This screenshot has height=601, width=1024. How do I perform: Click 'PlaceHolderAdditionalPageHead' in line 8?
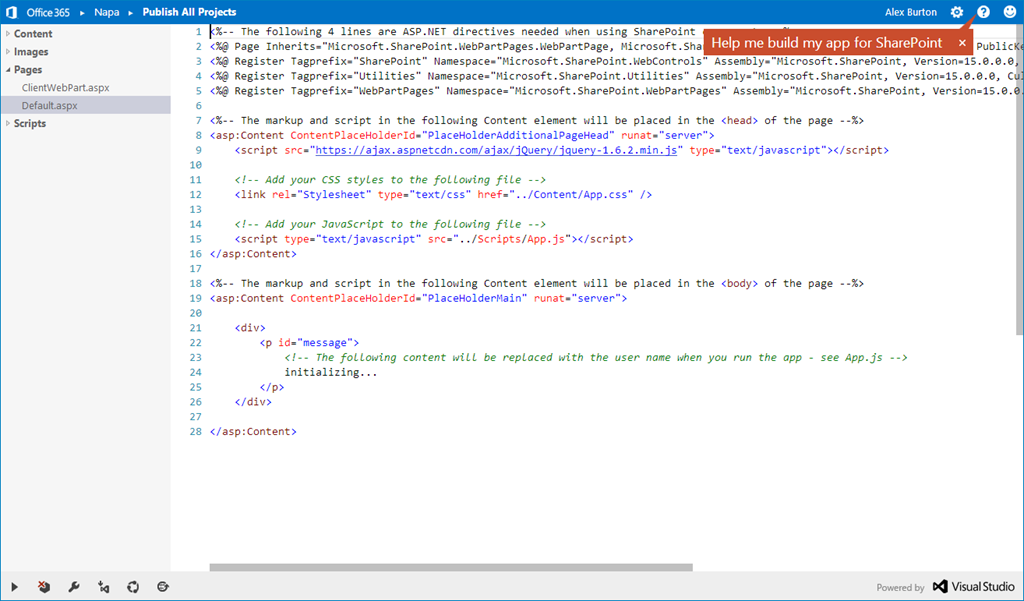click(x=519, y=135)
